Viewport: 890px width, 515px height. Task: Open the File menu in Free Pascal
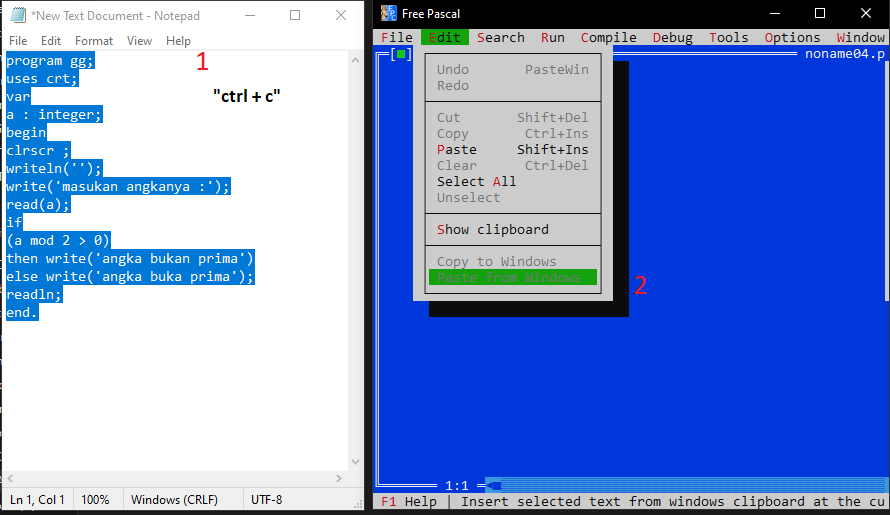[x=397, y=37]
